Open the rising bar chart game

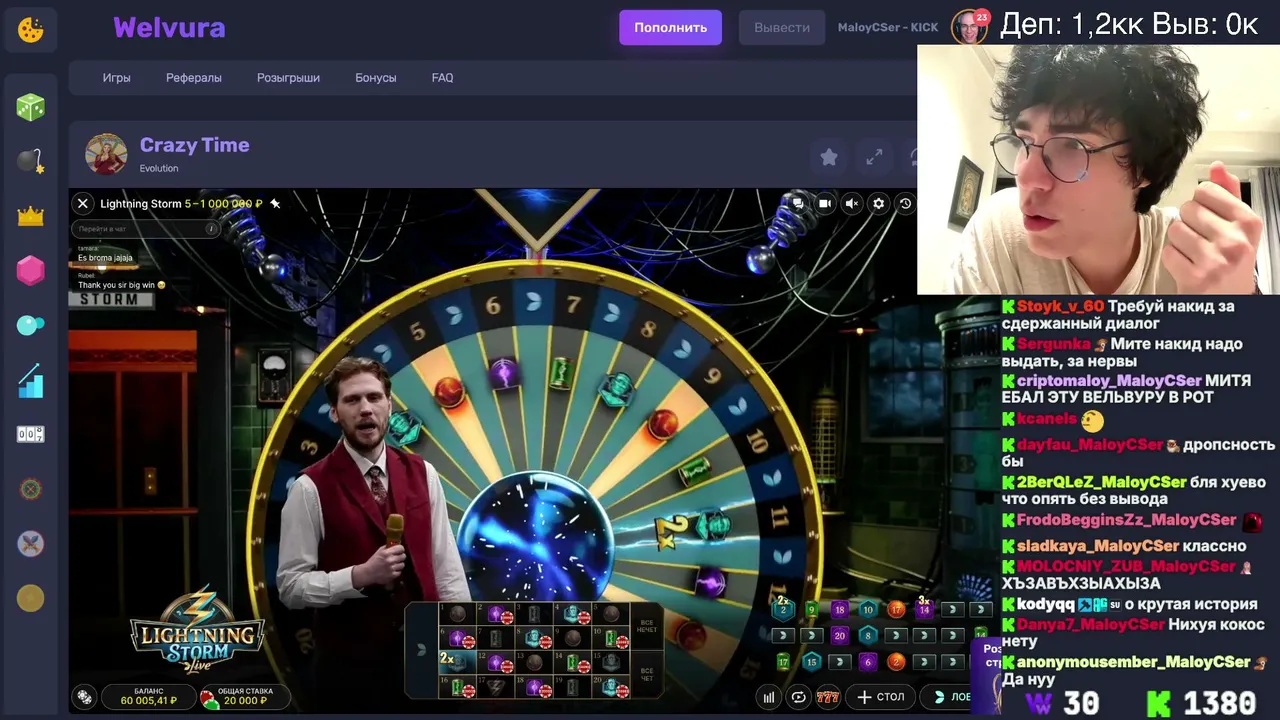tap(30, 380)
